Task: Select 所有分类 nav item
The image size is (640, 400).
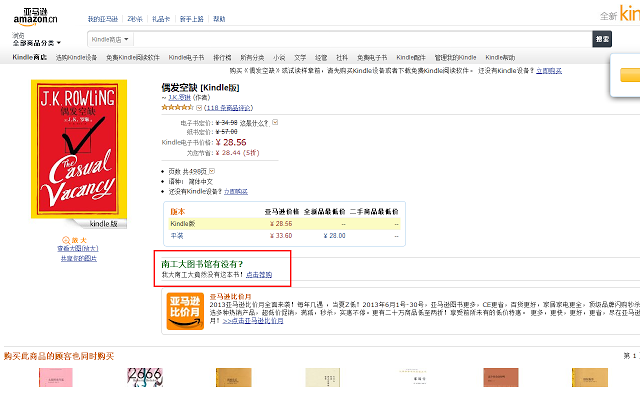Action: pyautogui.click(x=252, y=58)
